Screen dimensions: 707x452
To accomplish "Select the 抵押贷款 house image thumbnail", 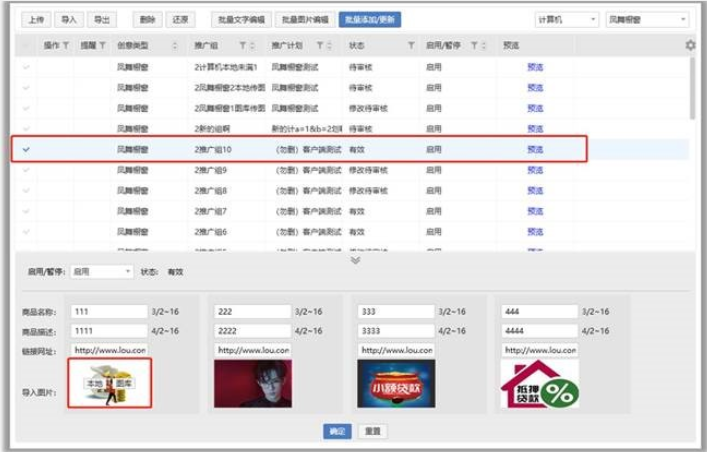I will tap(540, 383).
